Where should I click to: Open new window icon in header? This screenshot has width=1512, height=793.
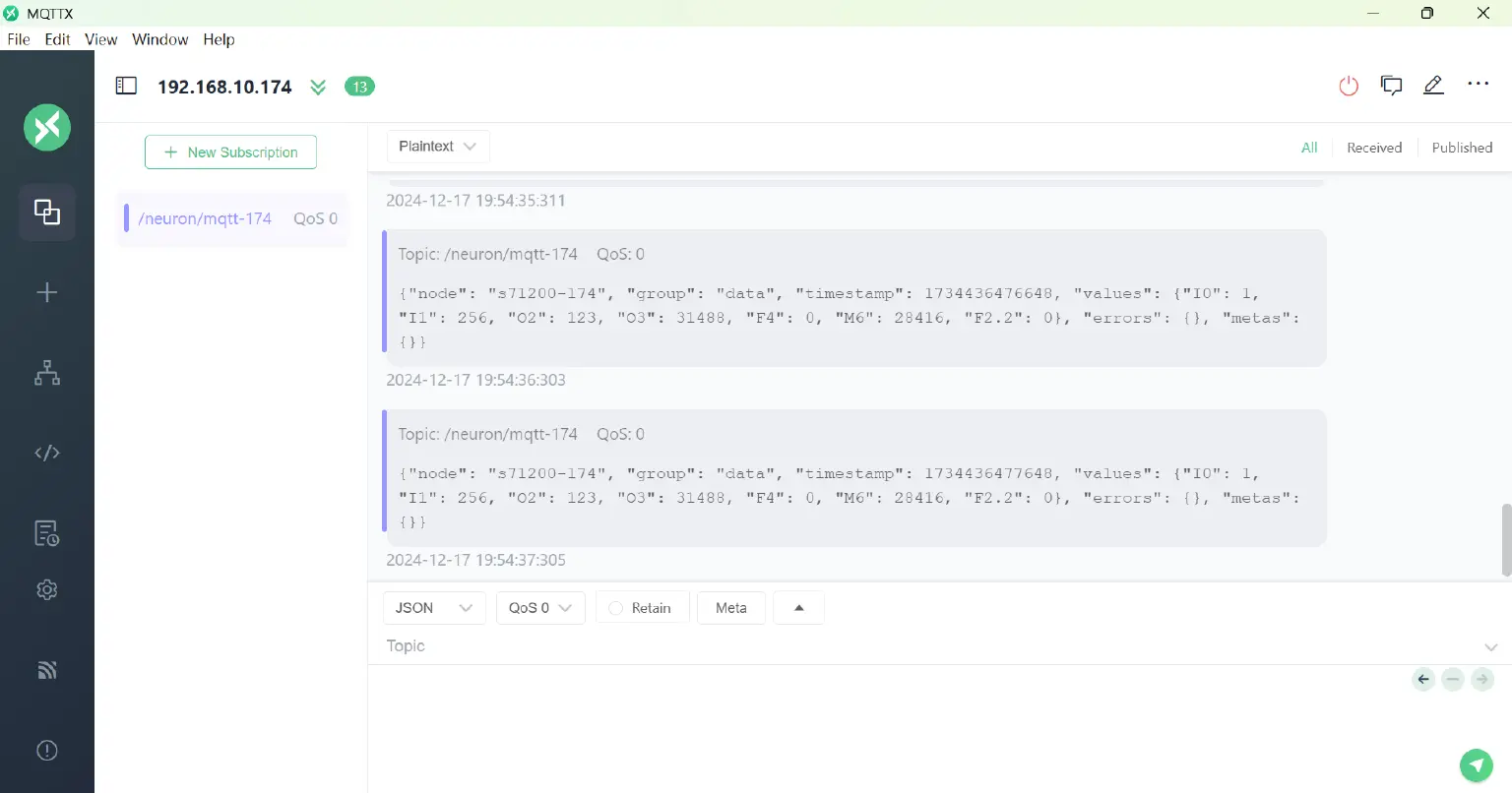pos(1391,86)
